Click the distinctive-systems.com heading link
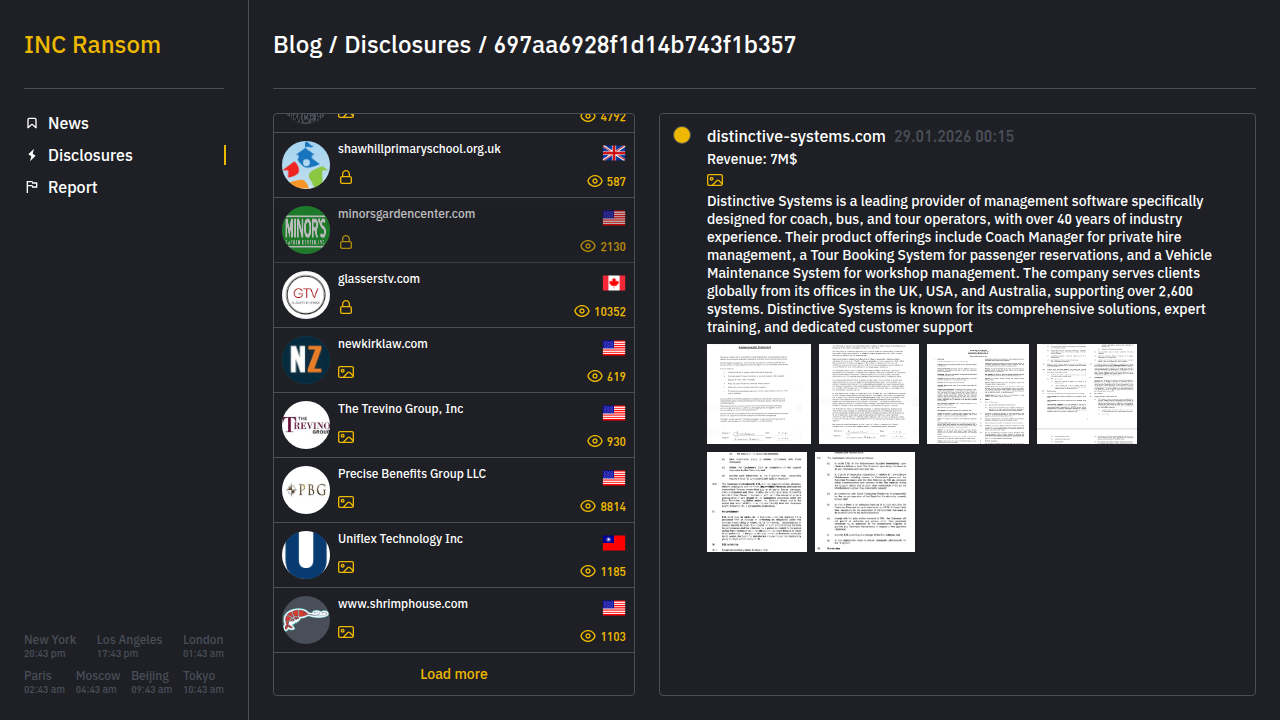 coord(796,136)
